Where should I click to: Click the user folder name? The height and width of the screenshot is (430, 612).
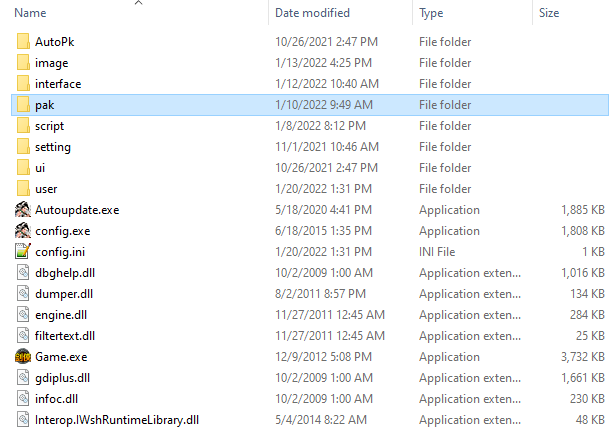46,189
